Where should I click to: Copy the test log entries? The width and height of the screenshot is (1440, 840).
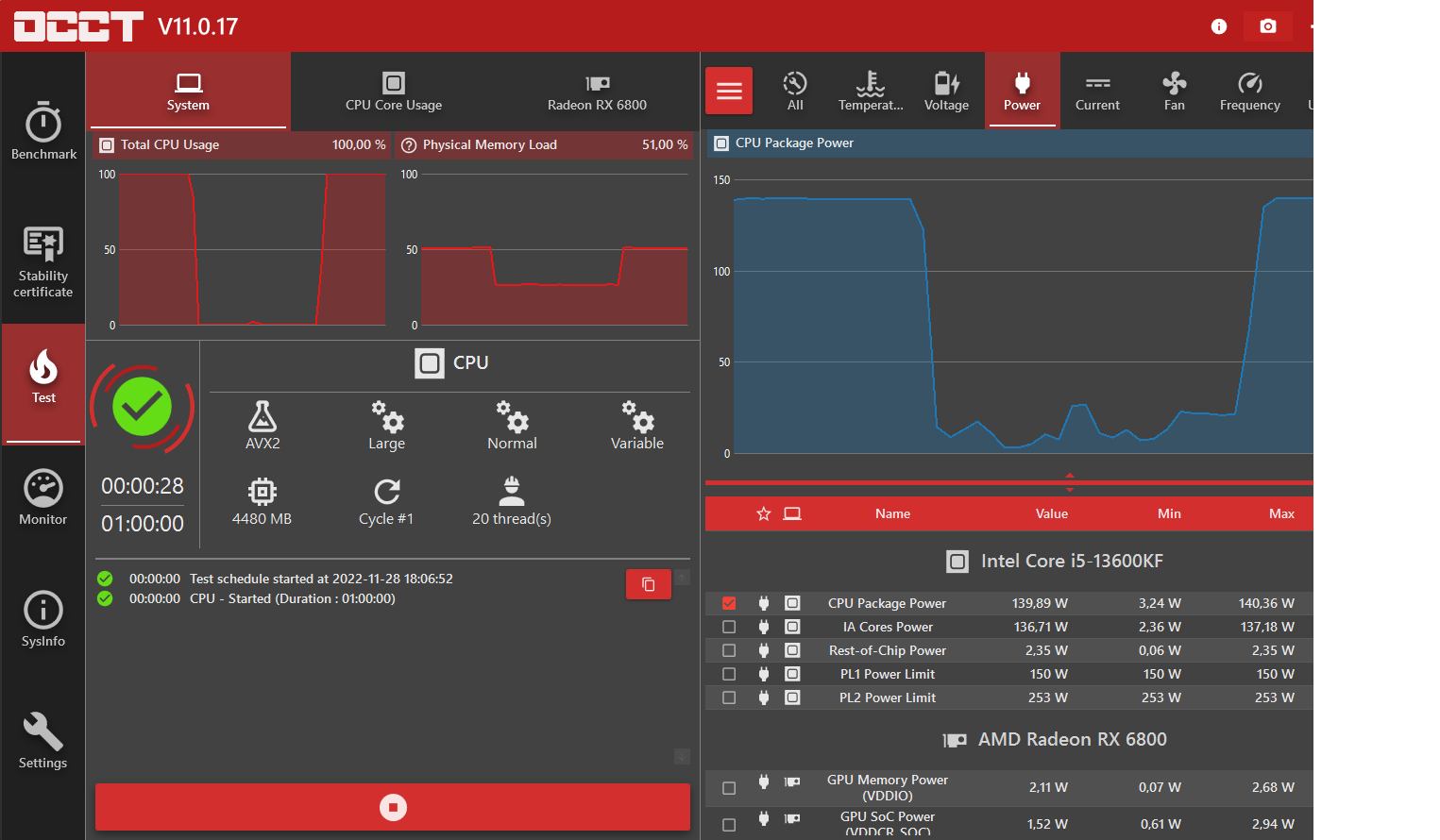[x=649, y=584]
